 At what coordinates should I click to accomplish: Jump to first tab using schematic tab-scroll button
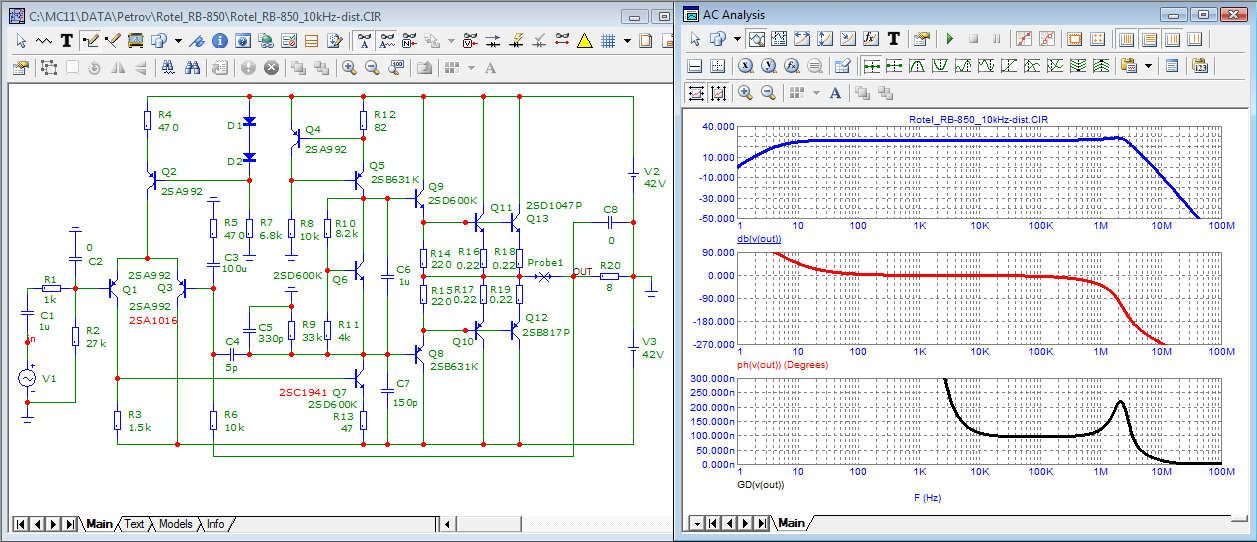[x=20, y=524]
